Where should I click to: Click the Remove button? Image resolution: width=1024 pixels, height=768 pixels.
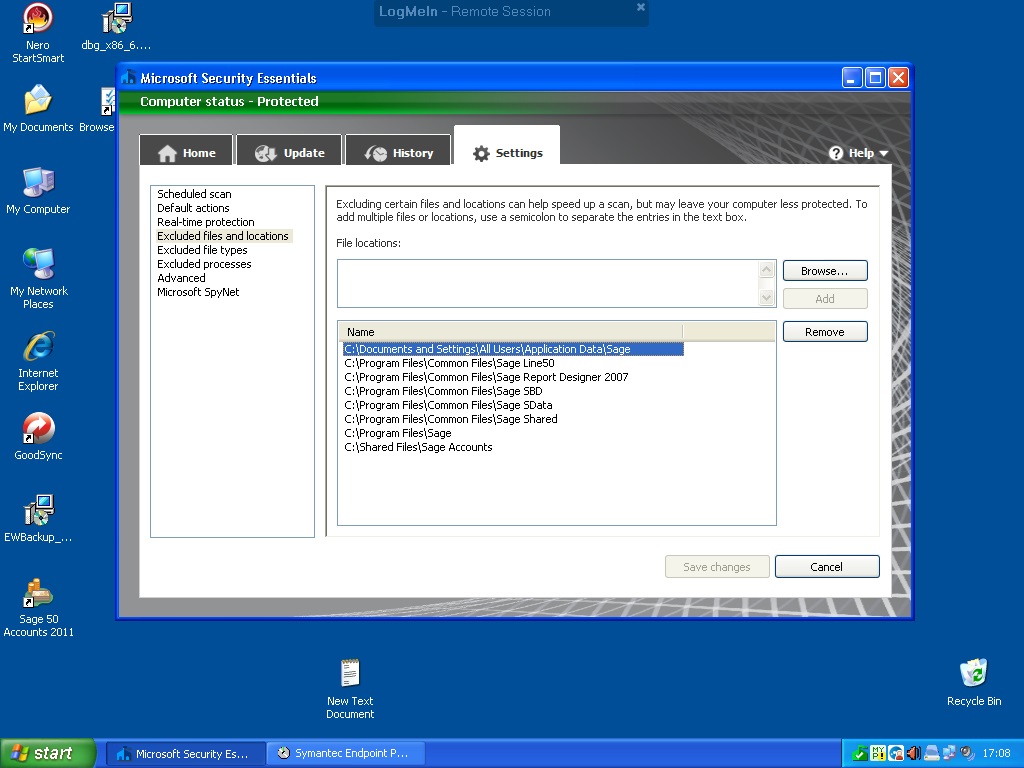click(825, 332)
